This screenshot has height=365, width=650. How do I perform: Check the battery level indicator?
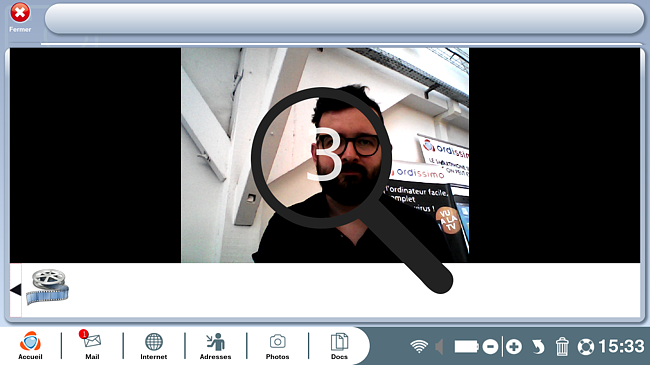[466, 346]
